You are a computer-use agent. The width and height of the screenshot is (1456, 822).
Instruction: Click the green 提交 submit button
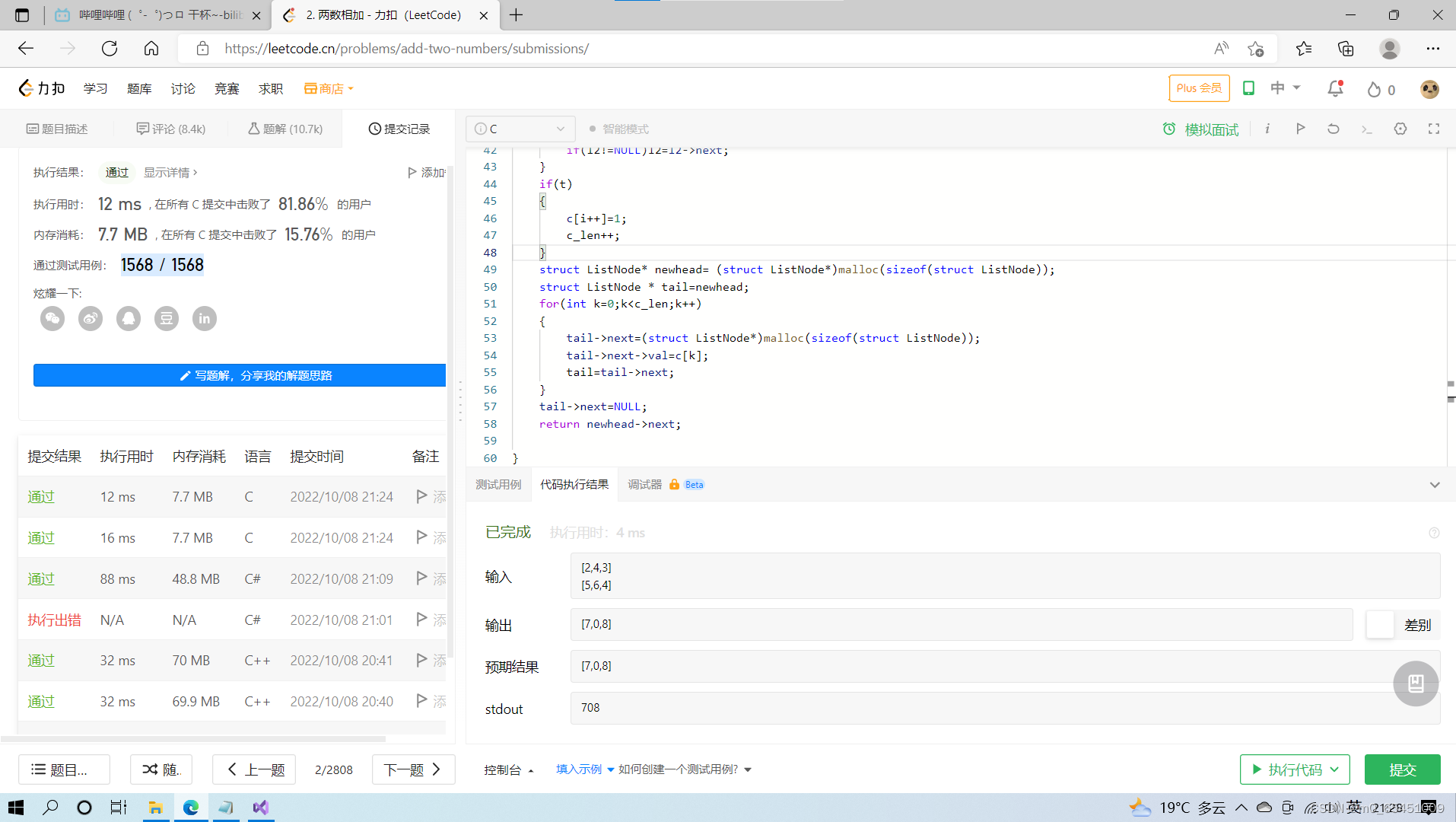coord(1402,769)
